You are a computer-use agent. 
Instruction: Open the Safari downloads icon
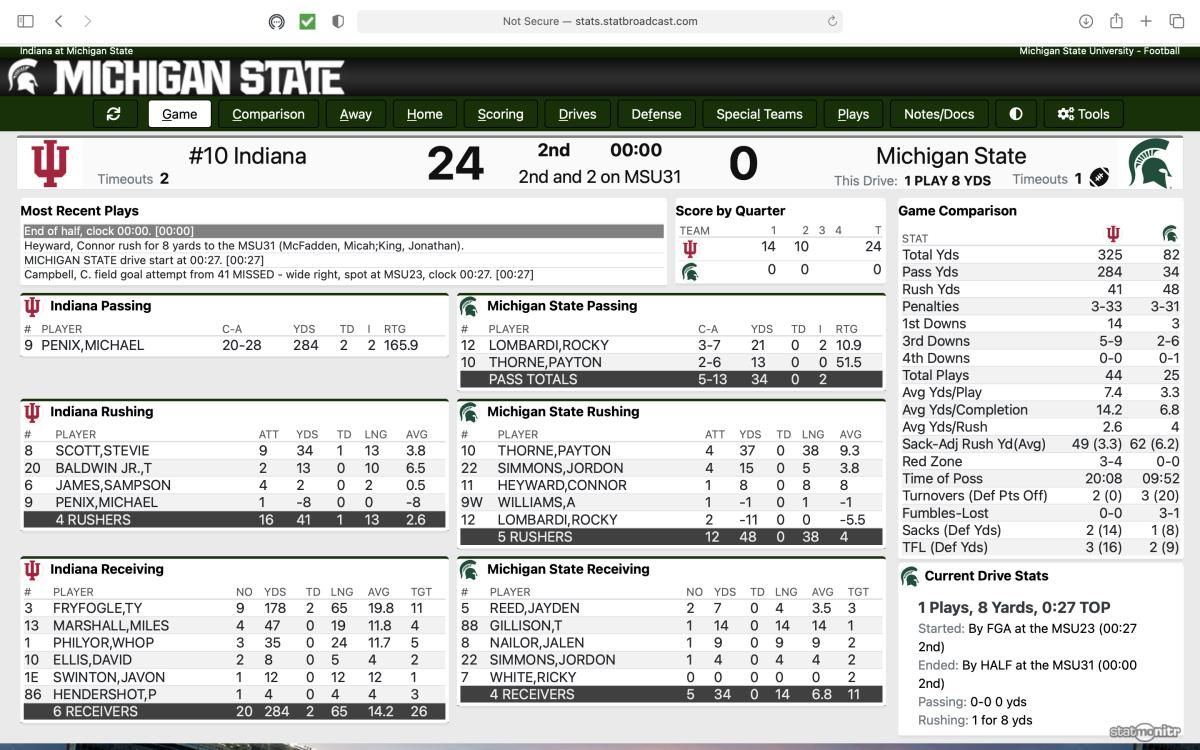[1086, 21]
